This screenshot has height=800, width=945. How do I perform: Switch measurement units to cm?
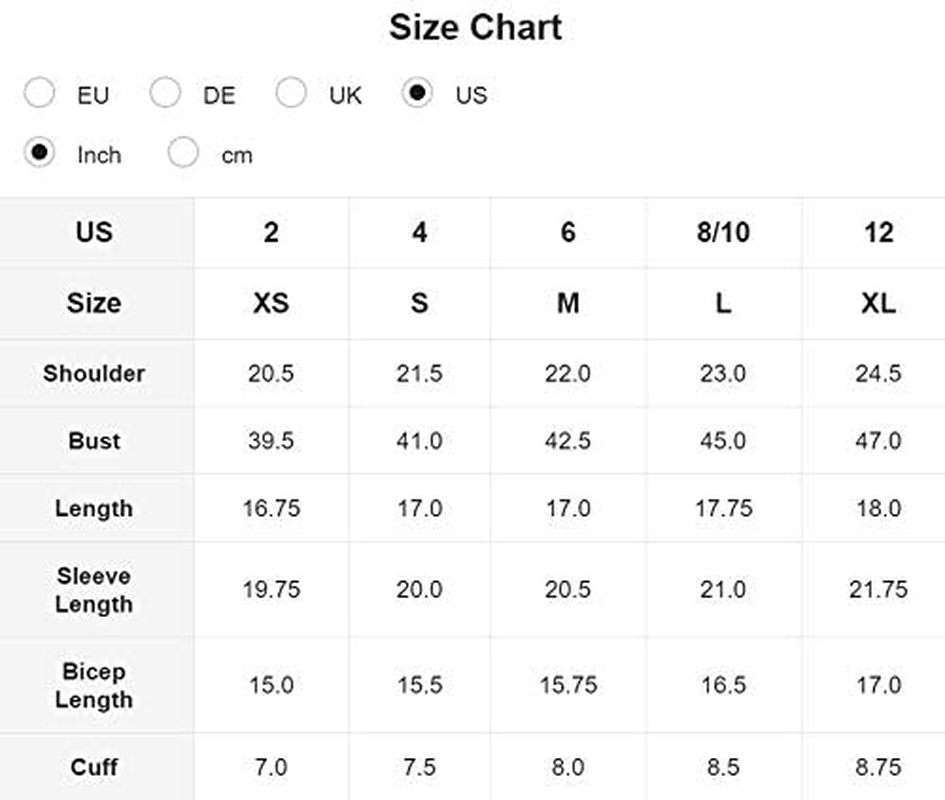pos(184,154)
